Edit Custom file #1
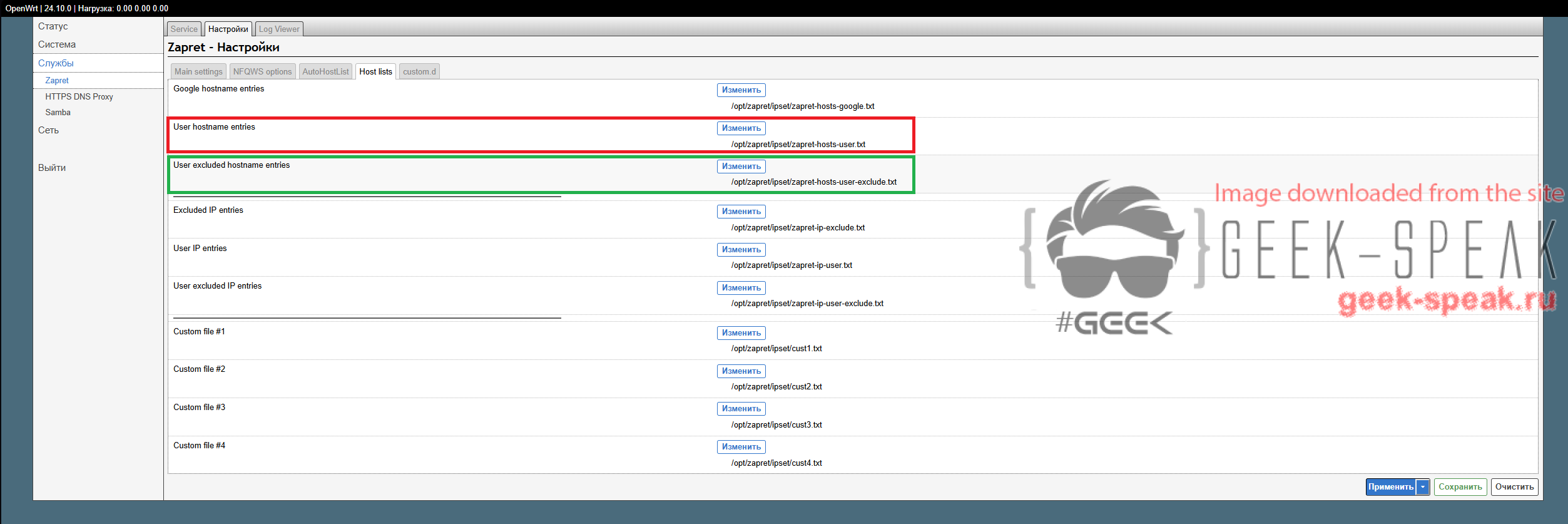 741,333
